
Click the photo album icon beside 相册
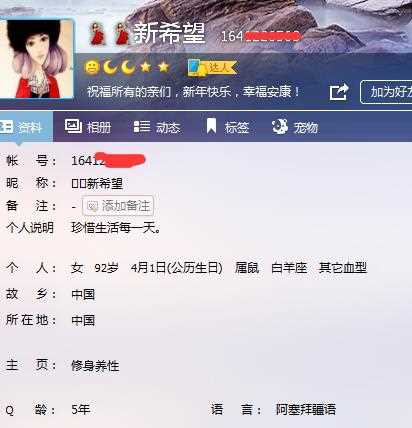tap(73, 126)
